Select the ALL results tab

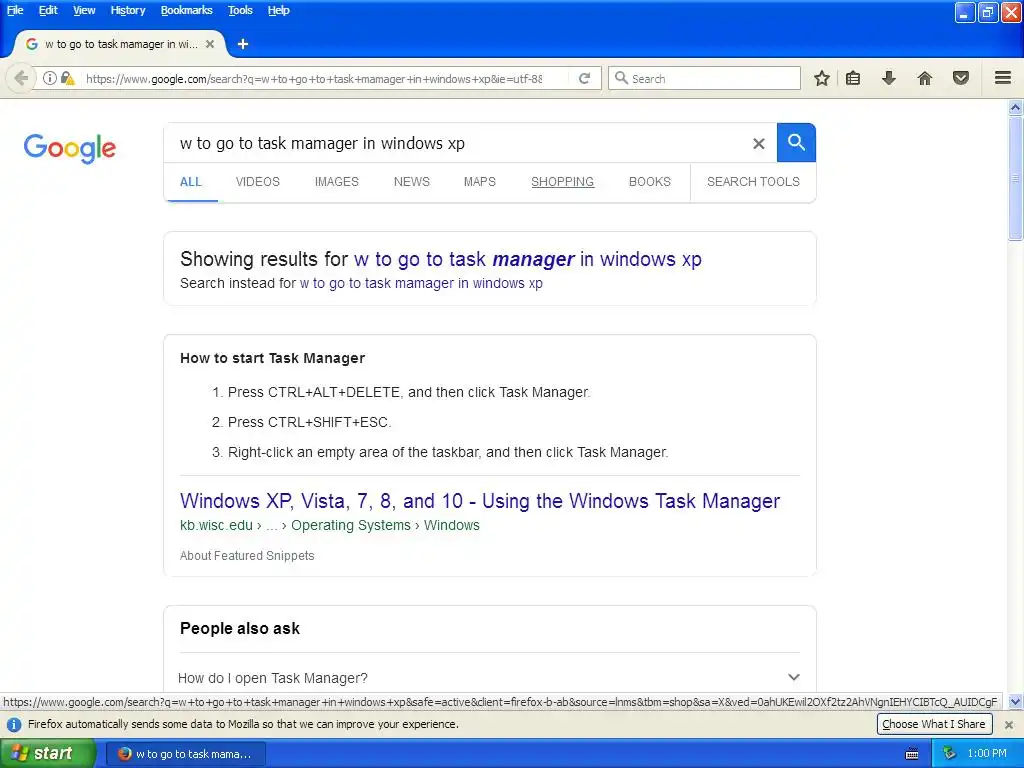[x=191, y=182]
